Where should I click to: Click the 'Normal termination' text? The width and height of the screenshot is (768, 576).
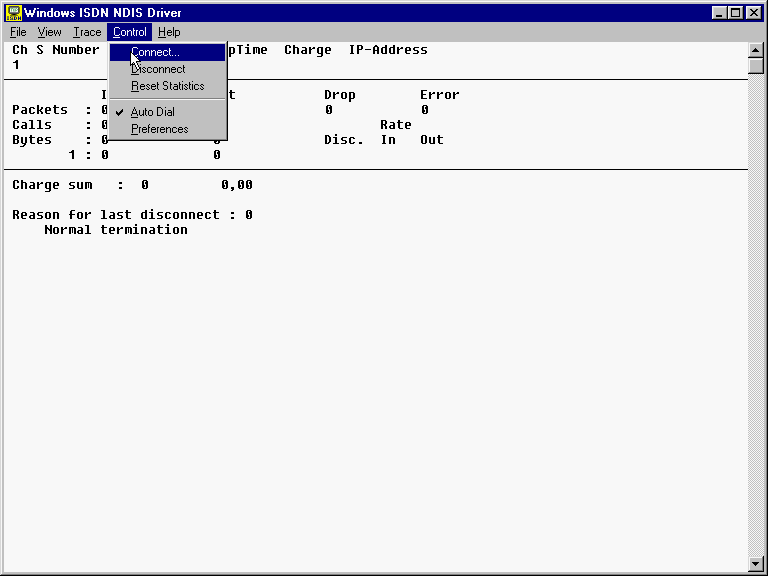116,230
